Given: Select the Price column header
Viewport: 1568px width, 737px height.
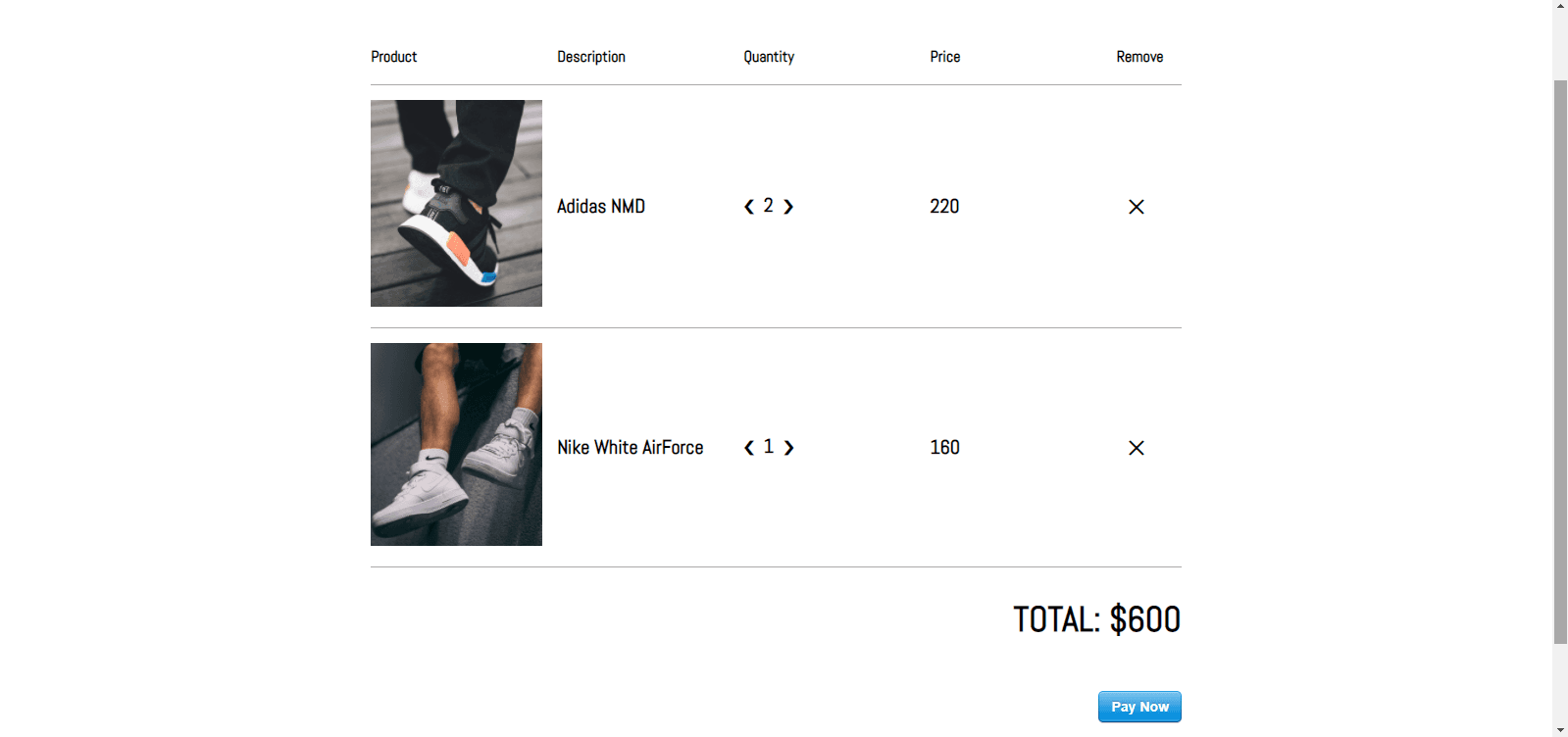Looking at the screenshot, I should [x=945, y=57].
